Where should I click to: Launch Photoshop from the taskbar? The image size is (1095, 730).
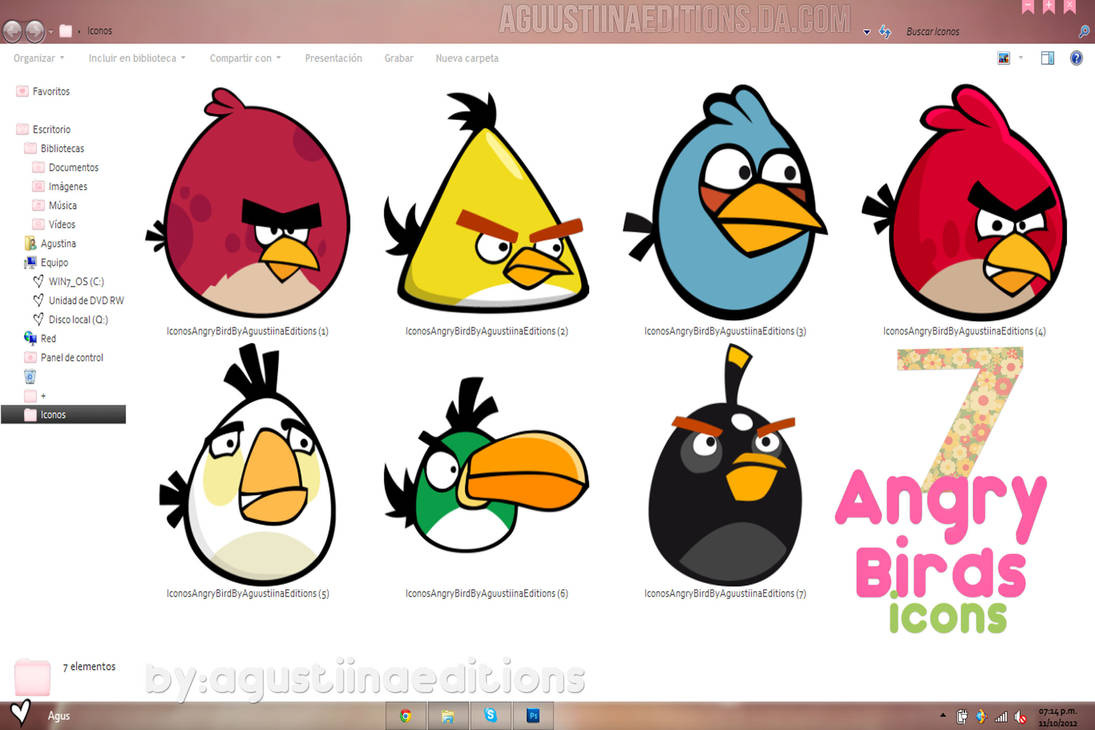coord(534,716)
